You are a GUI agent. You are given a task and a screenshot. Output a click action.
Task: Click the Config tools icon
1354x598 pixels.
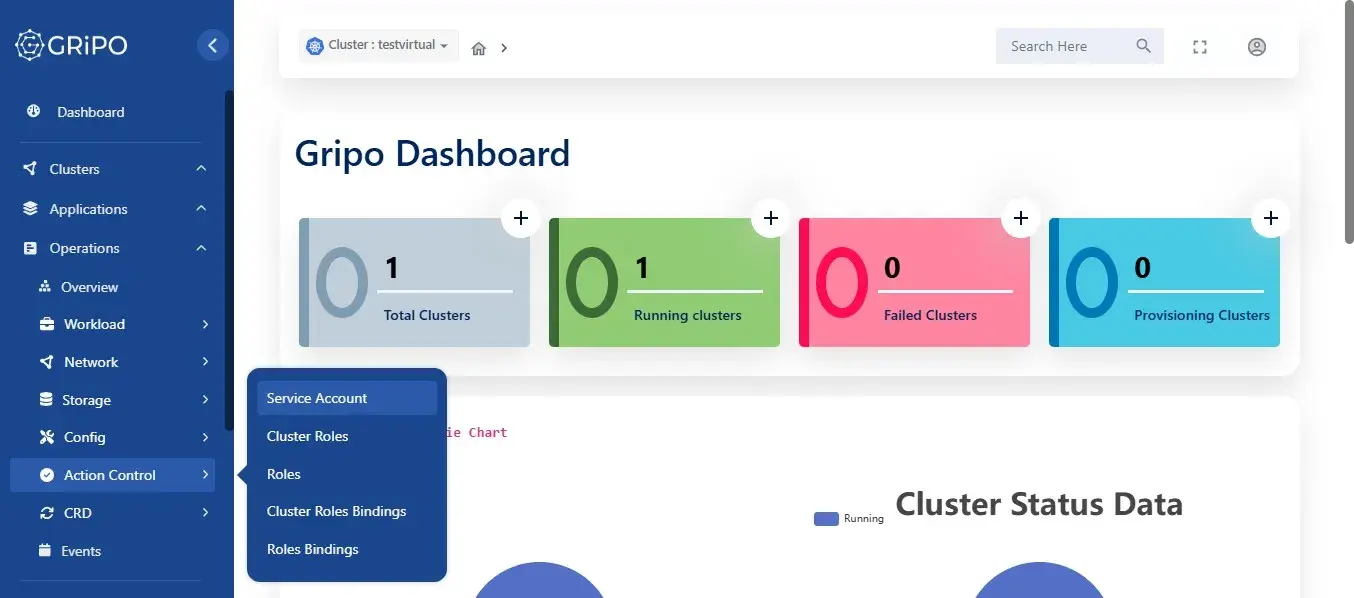point(46,437)
